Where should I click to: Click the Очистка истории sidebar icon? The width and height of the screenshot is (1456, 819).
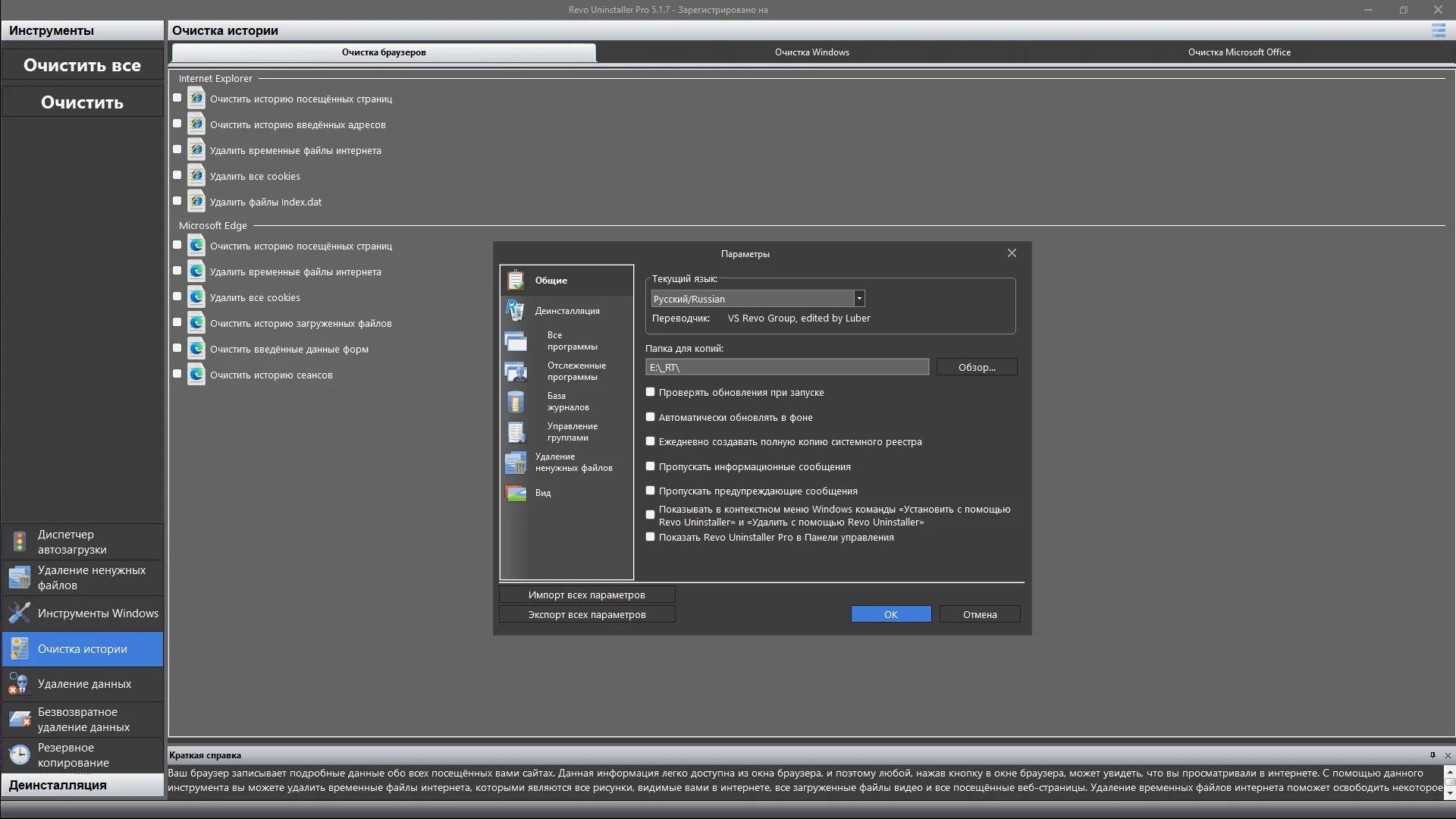point(20,648)
